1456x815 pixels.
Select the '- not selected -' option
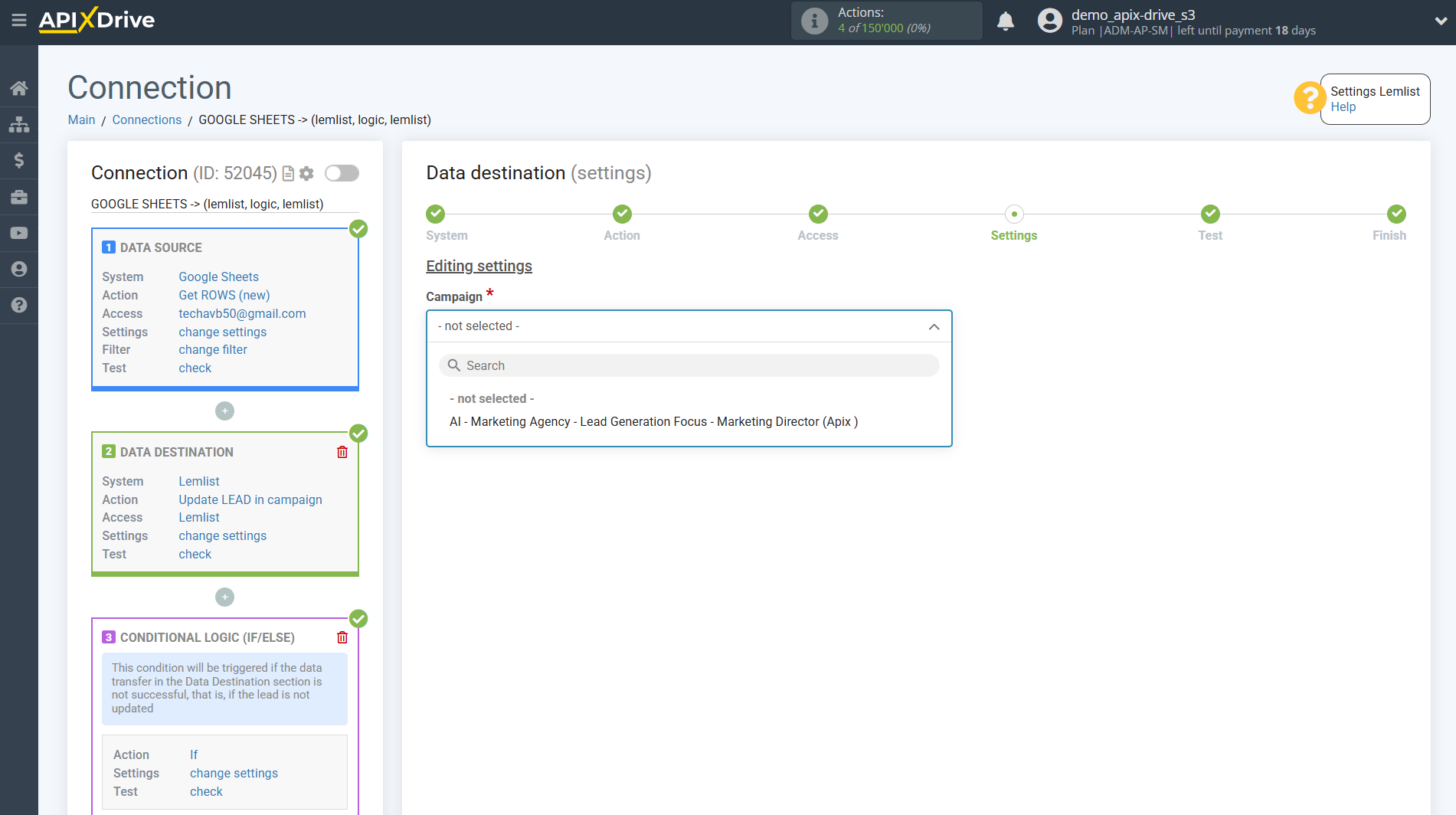[x=492, y=399]
